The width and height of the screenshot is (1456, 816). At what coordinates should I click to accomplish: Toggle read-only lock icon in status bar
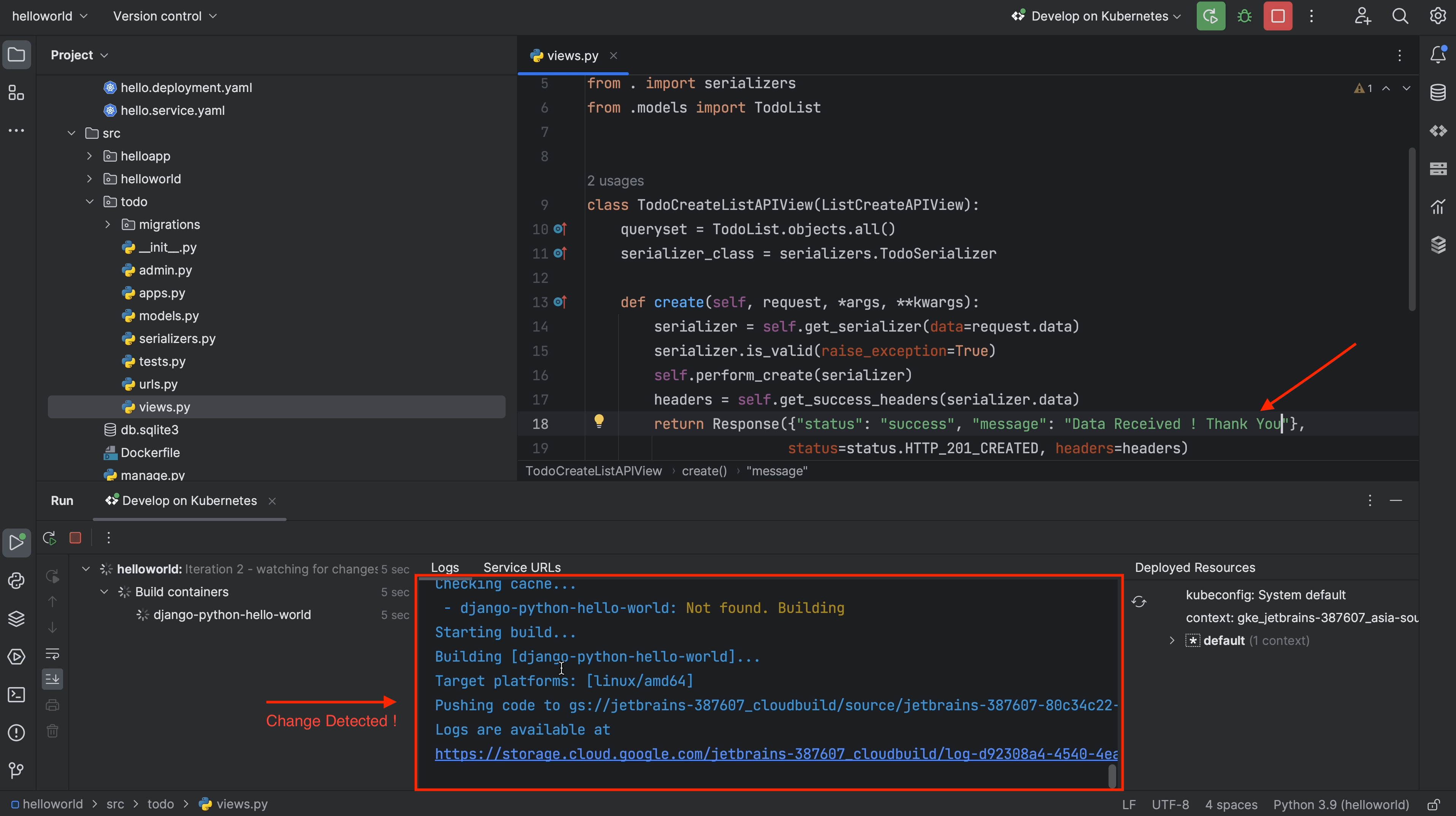1433,805
